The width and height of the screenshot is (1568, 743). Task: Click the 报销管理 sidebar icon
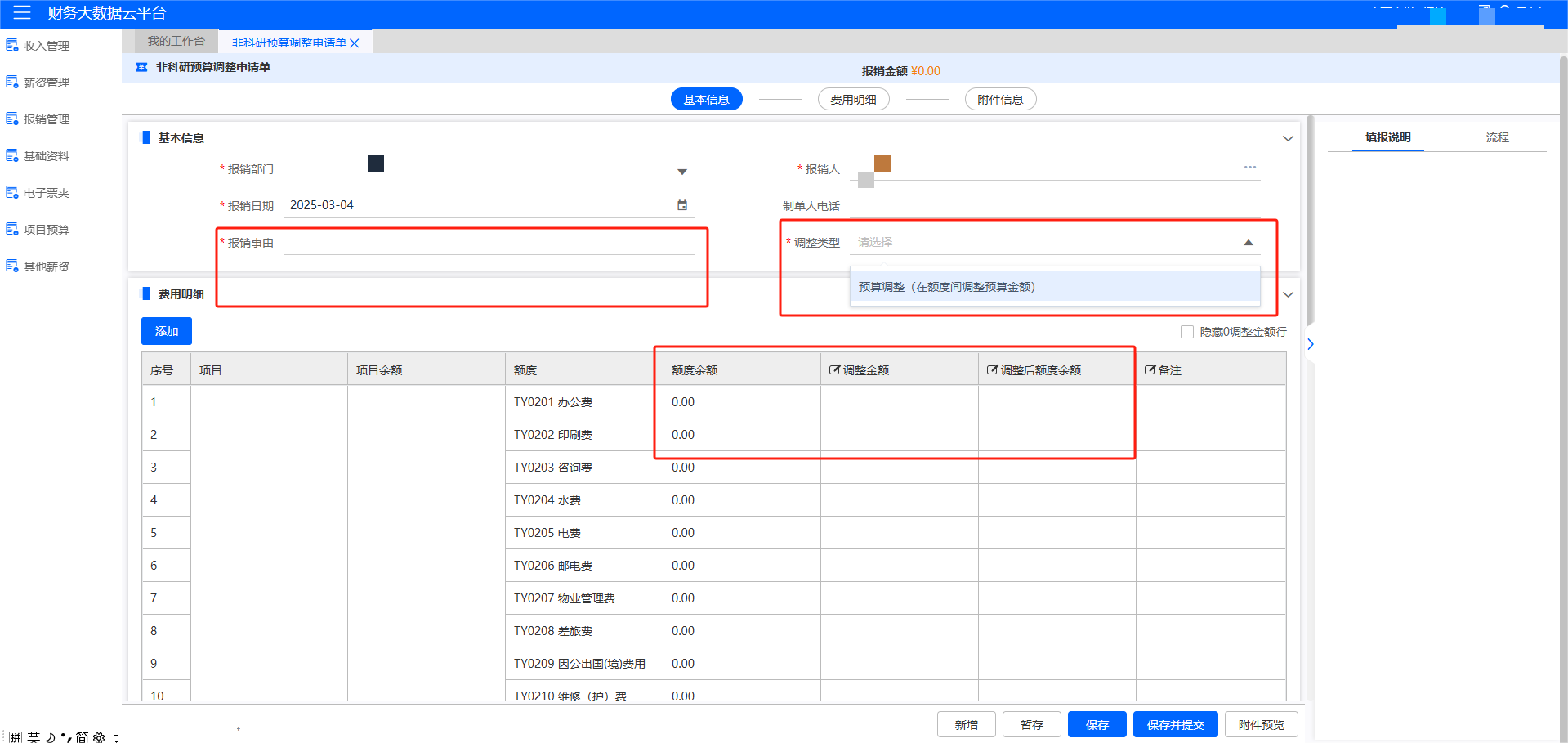pyautogui.click(x=12, y=119)
